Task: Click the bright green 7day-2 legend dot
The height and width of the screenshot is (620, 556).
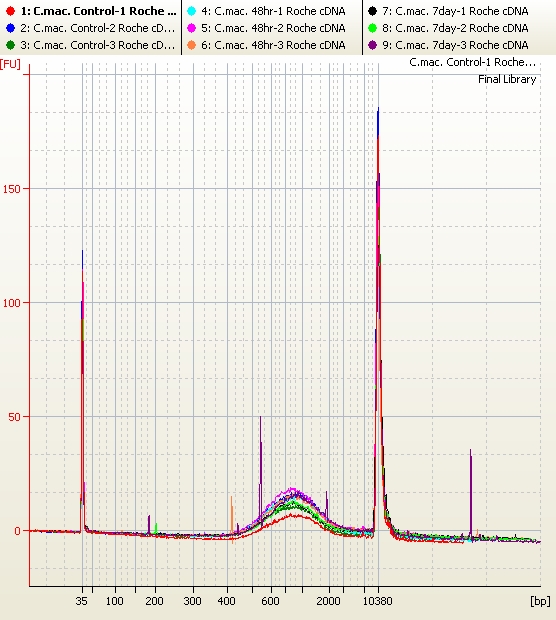Action: point(373,28)
